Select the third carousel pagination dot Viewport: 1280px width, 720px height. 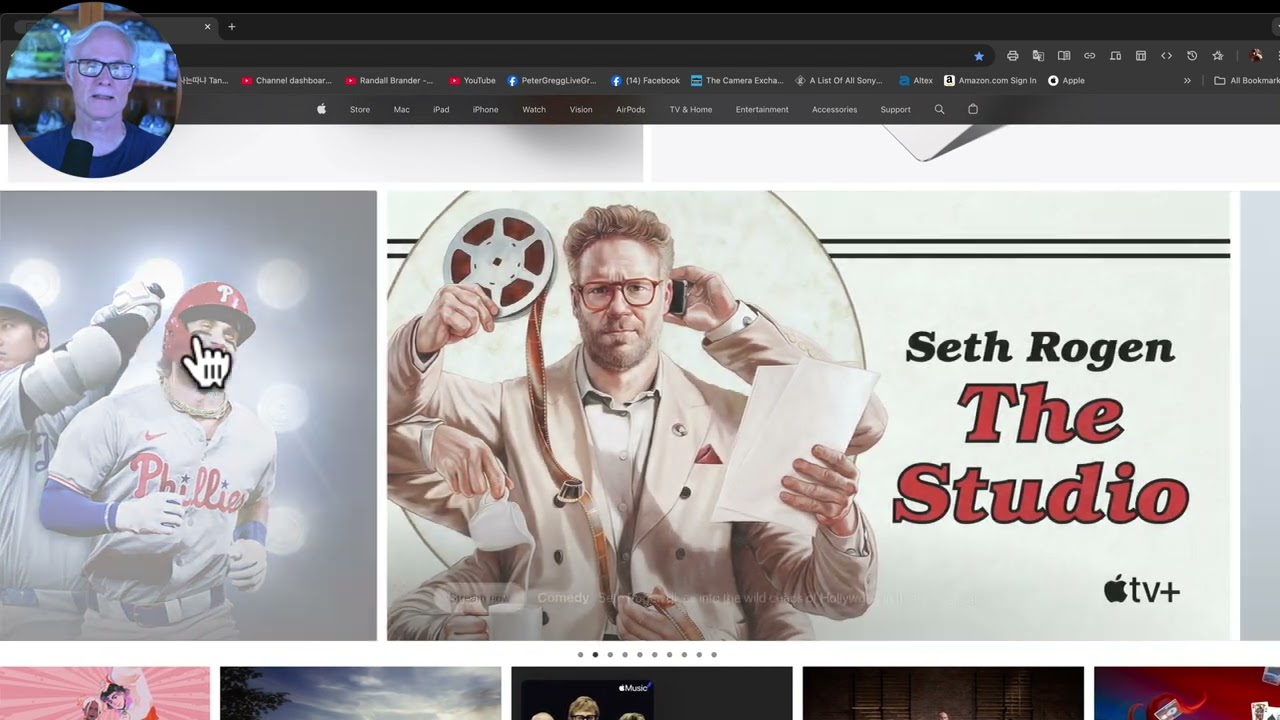[x=610, y=655]
